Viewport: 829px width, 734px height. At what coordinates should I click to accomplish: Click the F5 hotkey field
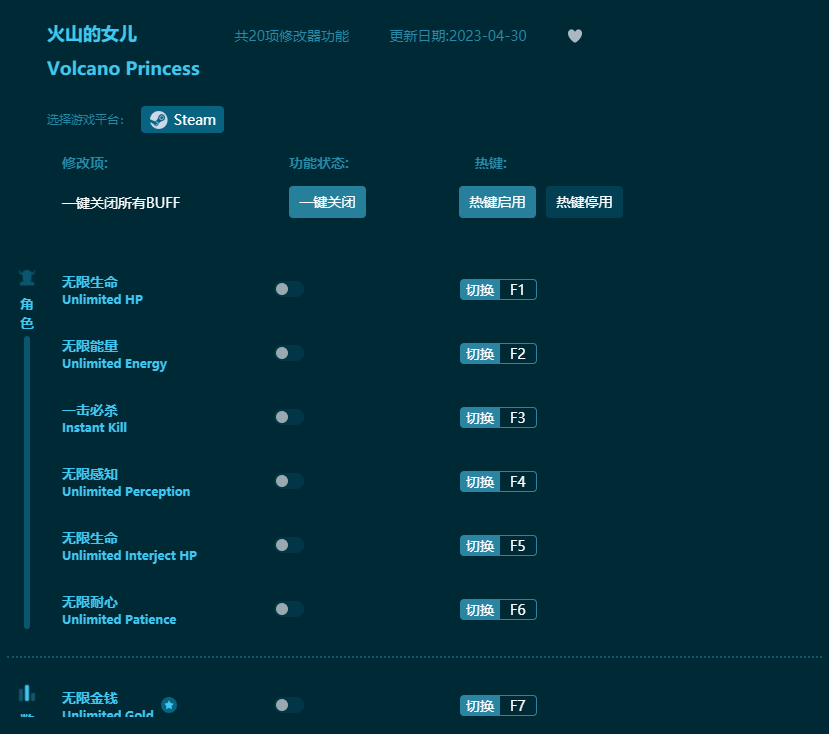518,546
